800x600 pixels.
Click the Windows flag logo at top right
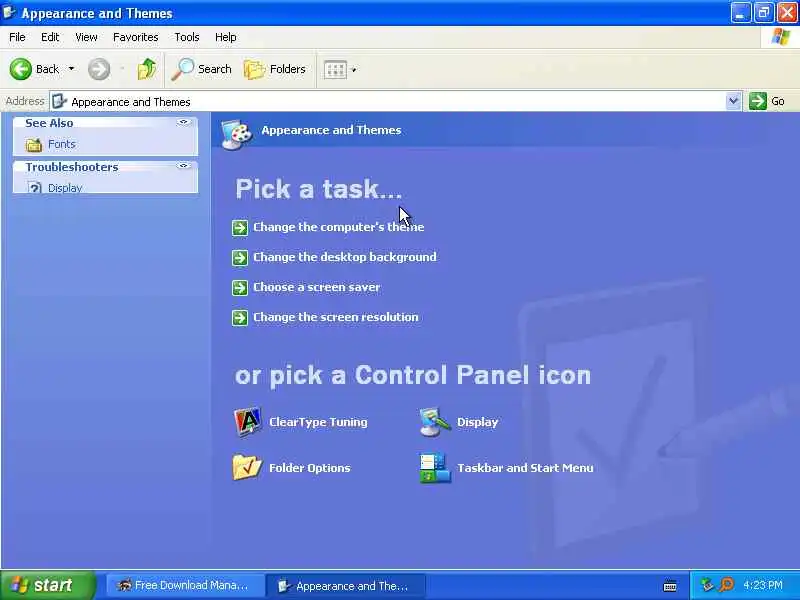[781, 37]
